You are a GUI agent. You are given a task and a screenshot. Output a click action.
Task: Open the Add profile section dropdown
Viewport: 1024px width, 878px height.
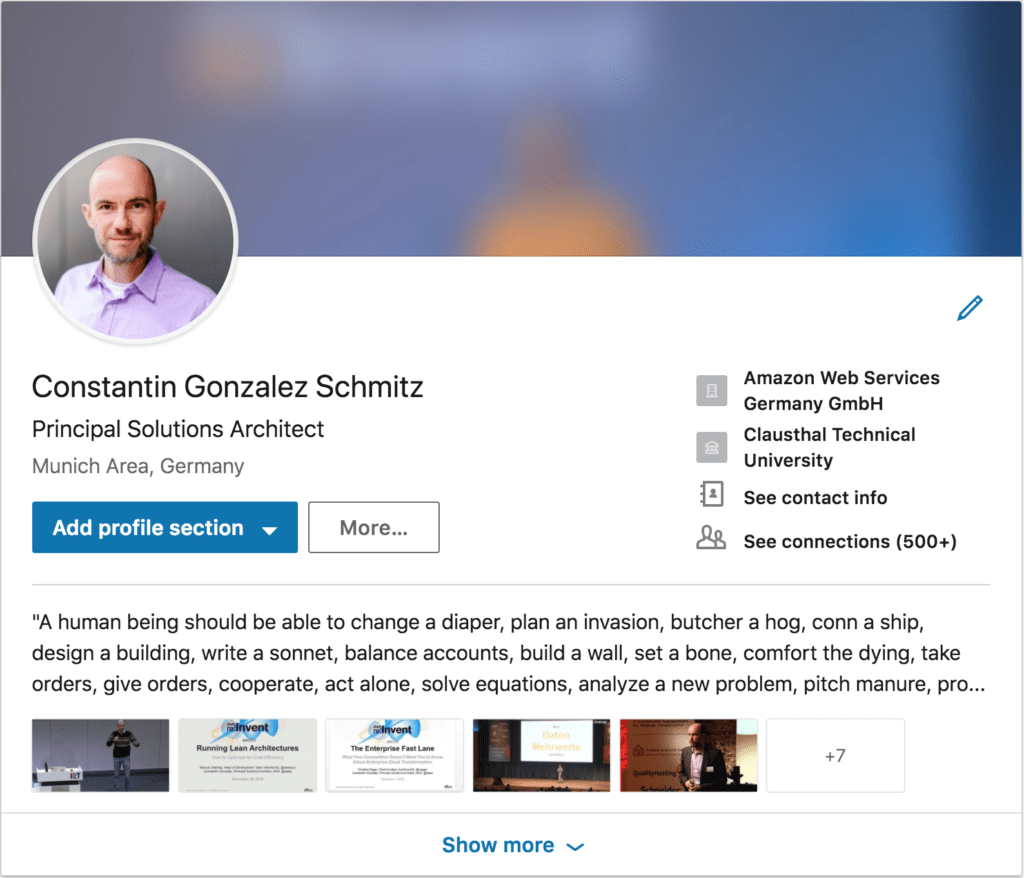pos(164,527)
